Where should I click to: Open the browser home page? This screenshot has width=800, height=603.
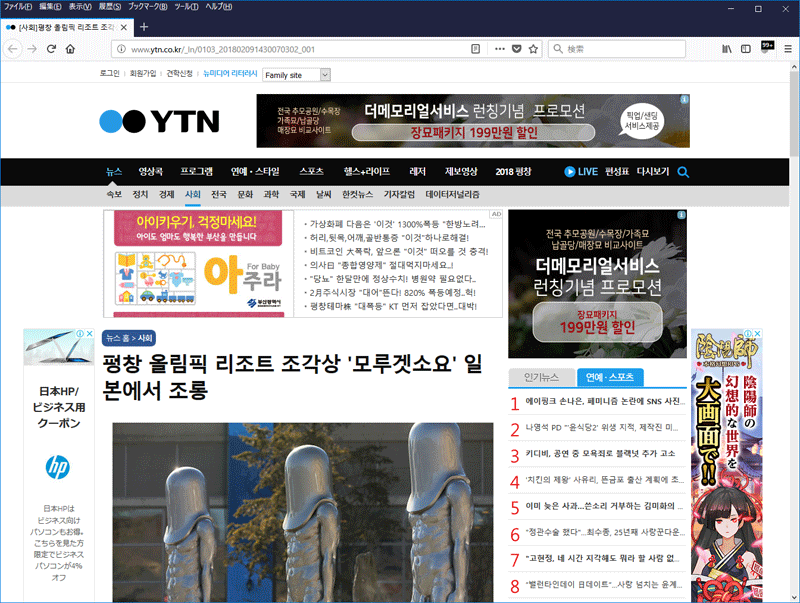70,49
